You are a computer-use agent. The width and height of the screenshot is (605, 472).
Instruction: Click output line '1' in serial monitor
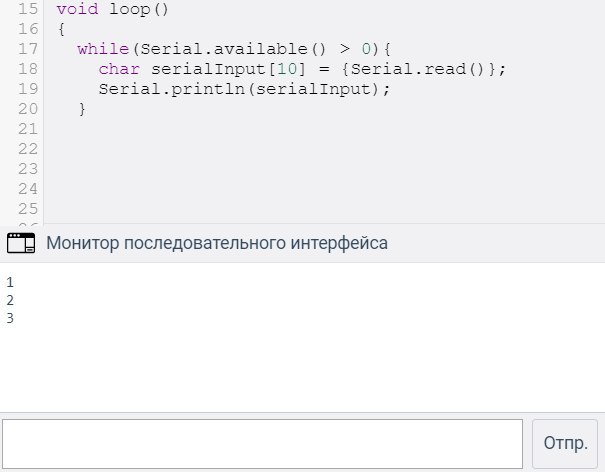[x=10, y=283]
